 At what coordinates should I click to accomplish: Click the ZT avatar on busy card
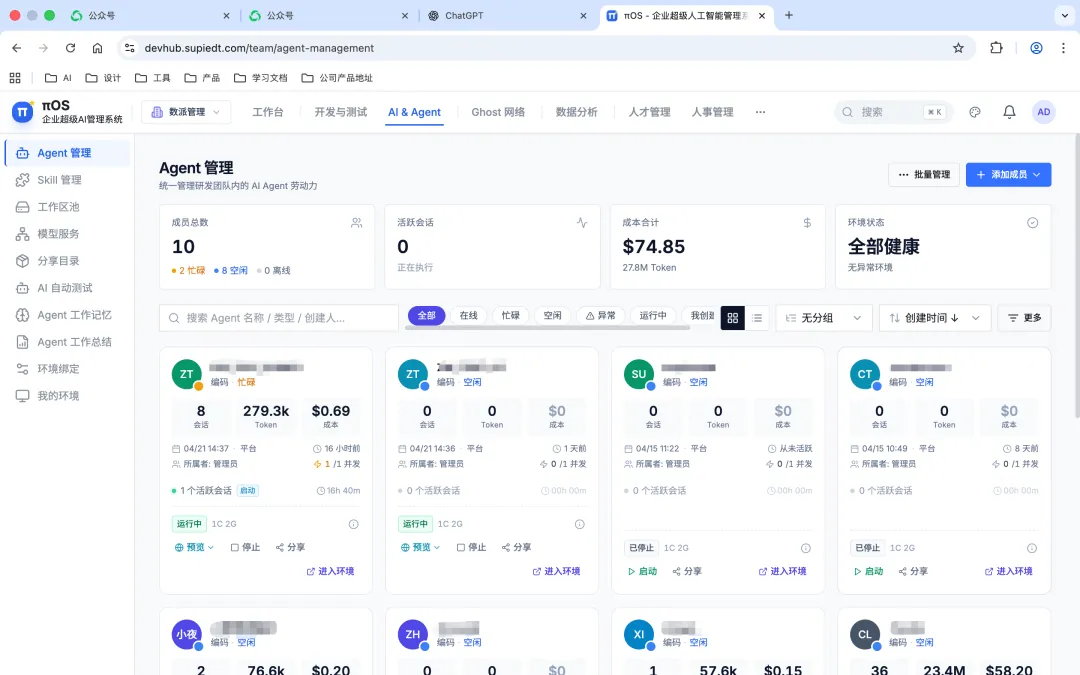point(187,374)
